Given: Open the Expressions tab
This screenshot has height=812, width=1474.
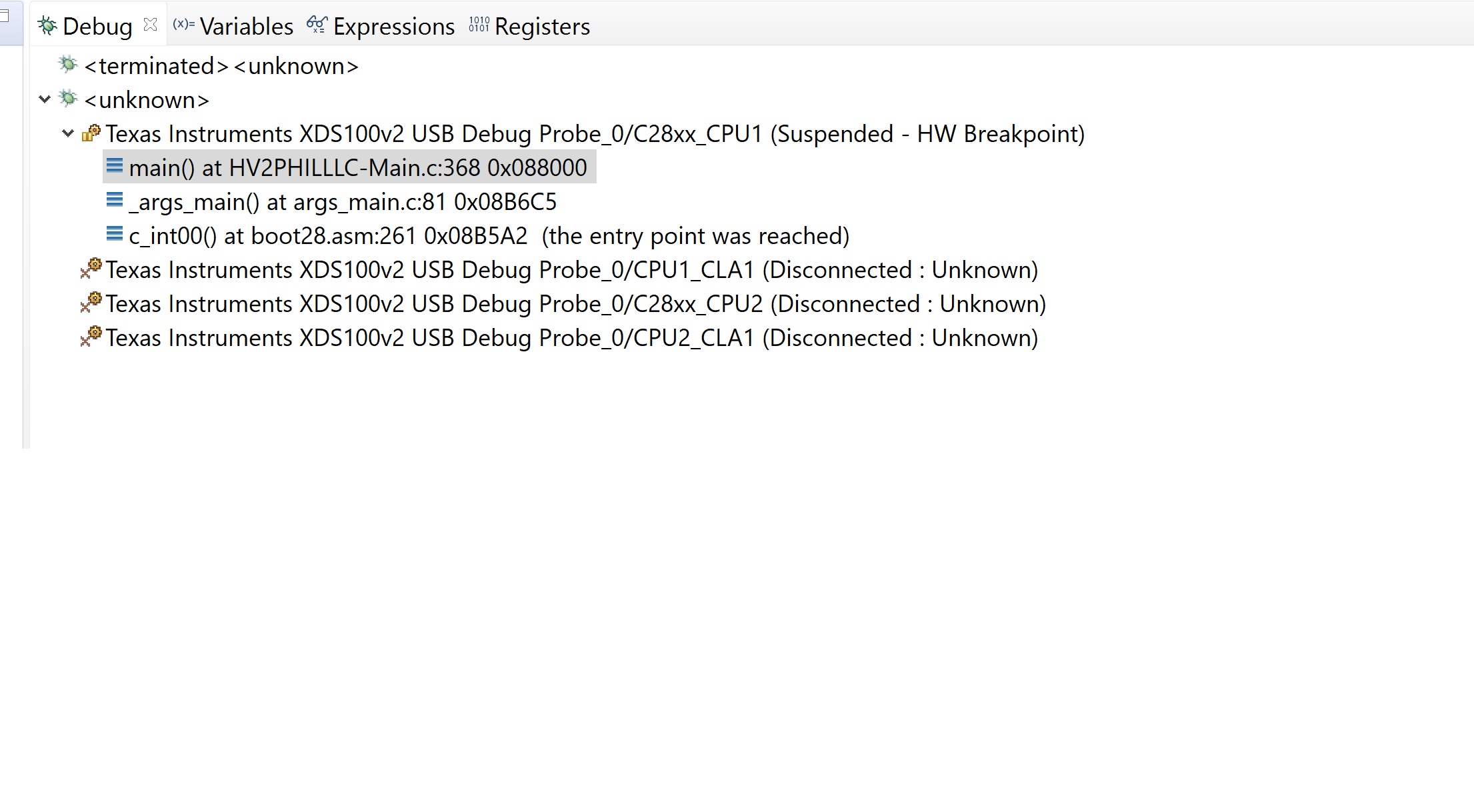Looking at the screenshot, I should 393,27.
